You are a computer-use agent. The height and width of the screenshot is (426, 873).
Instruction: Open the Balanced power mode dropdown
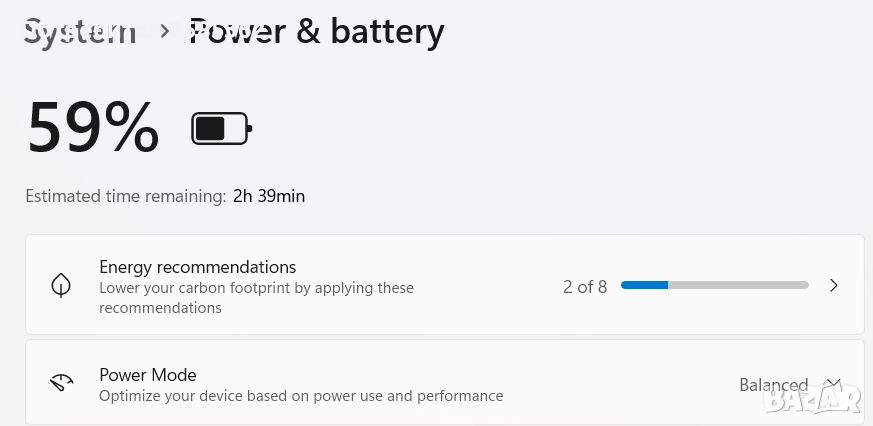[x=773, y=385]
